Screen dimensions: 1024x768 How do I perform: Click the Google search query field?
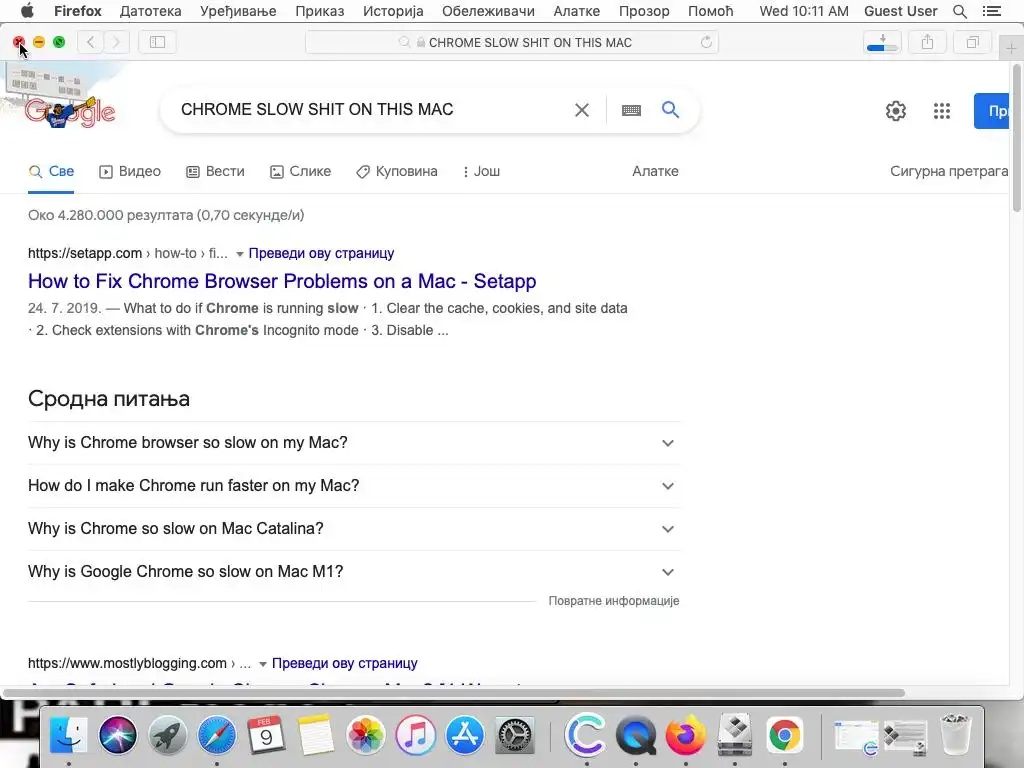[372, 110]
